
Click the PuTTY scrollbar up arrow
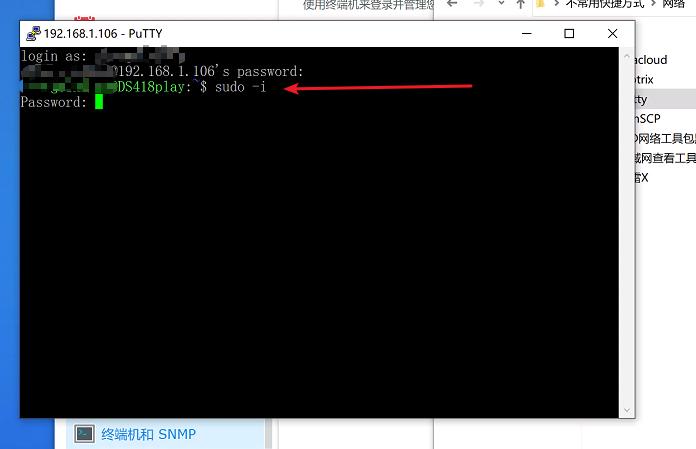627,56
